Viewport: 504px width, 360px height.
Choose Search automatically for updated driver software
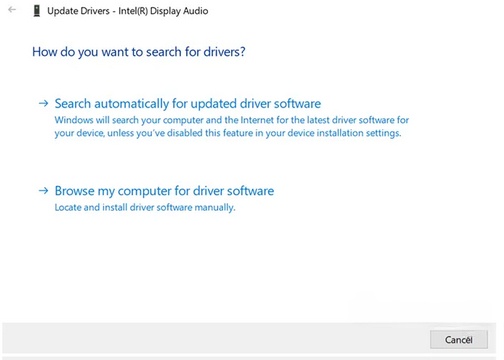tap(188, 104)
